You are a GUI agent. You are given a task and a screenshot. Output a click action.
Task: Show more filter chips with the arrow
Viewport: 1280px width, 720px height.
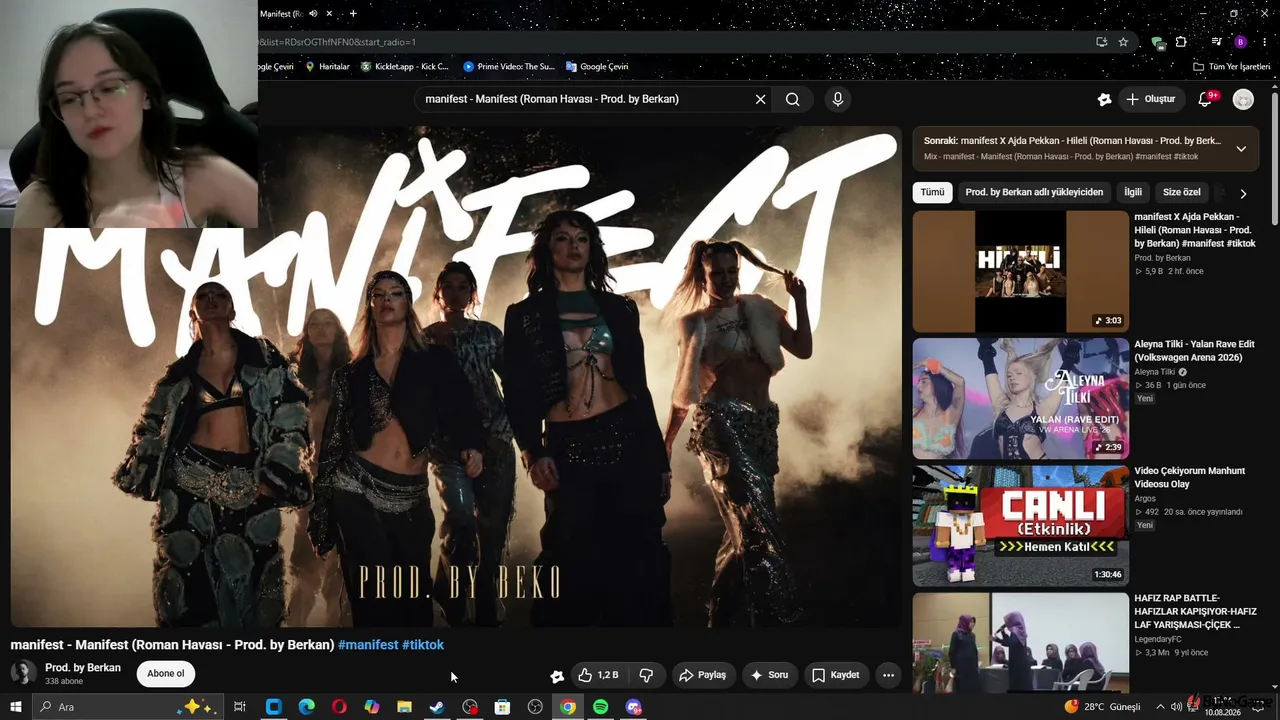point(1243,193)
